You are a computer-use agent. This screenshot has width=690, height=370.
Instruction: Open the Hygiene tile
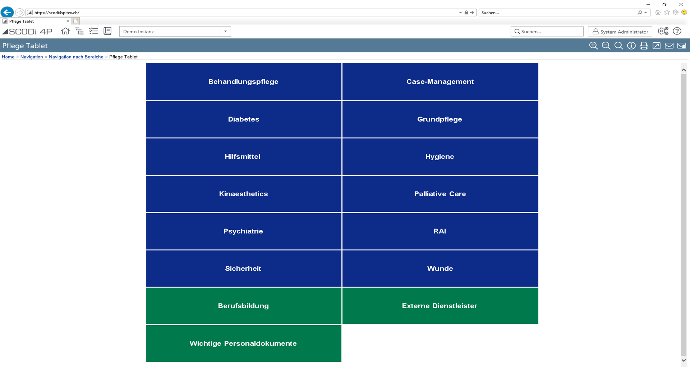pyautogui.click(x=440, y=157)
